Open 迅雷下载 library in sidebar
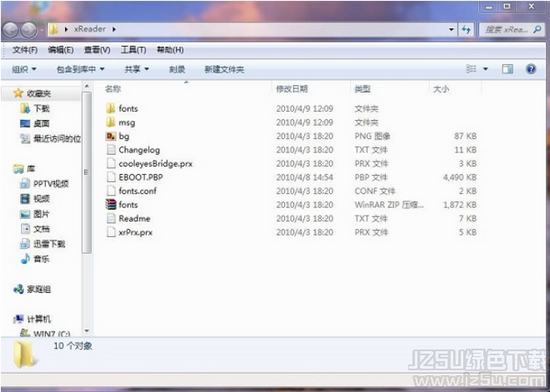Viewport: 550px width, 392px height. pos(43,244)
